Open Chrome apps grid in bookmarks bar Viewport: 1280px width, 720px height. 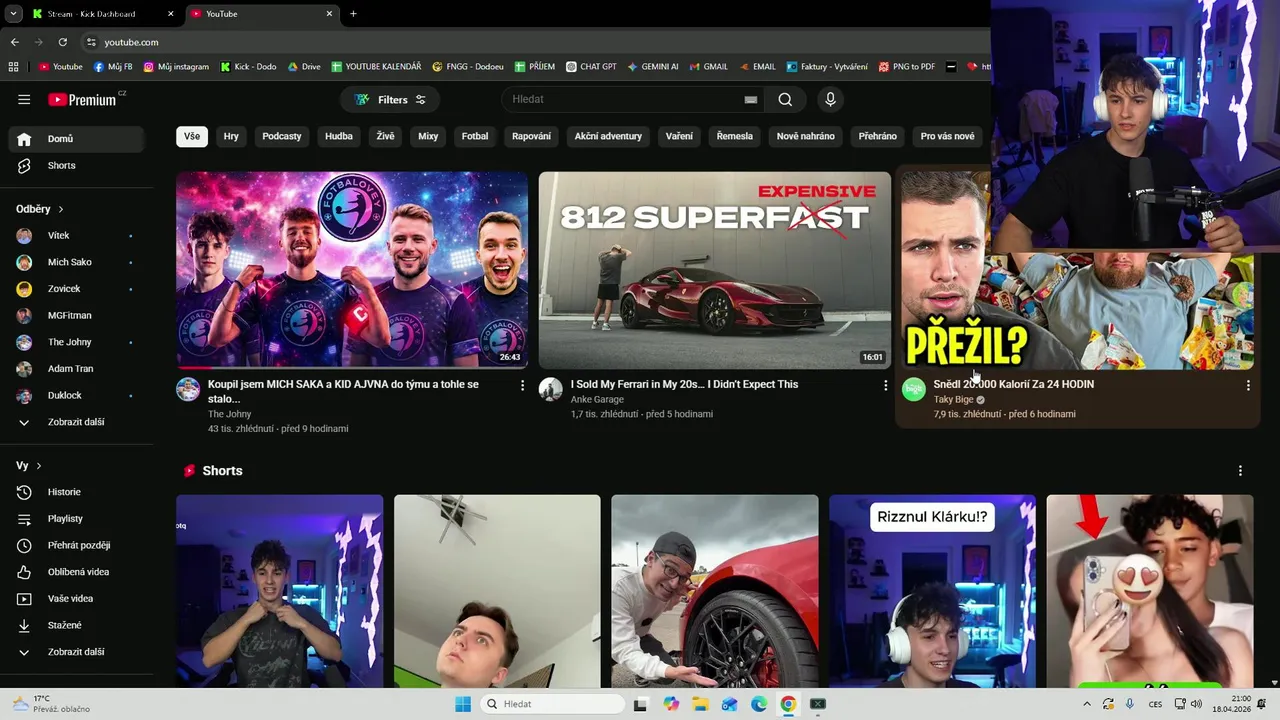pyautogui.click(x=13, y=67)
